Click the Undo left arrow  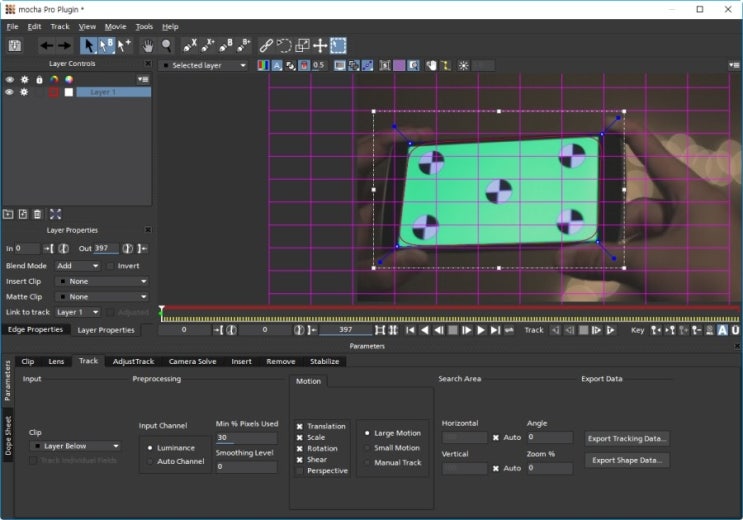tap(46, 46)
